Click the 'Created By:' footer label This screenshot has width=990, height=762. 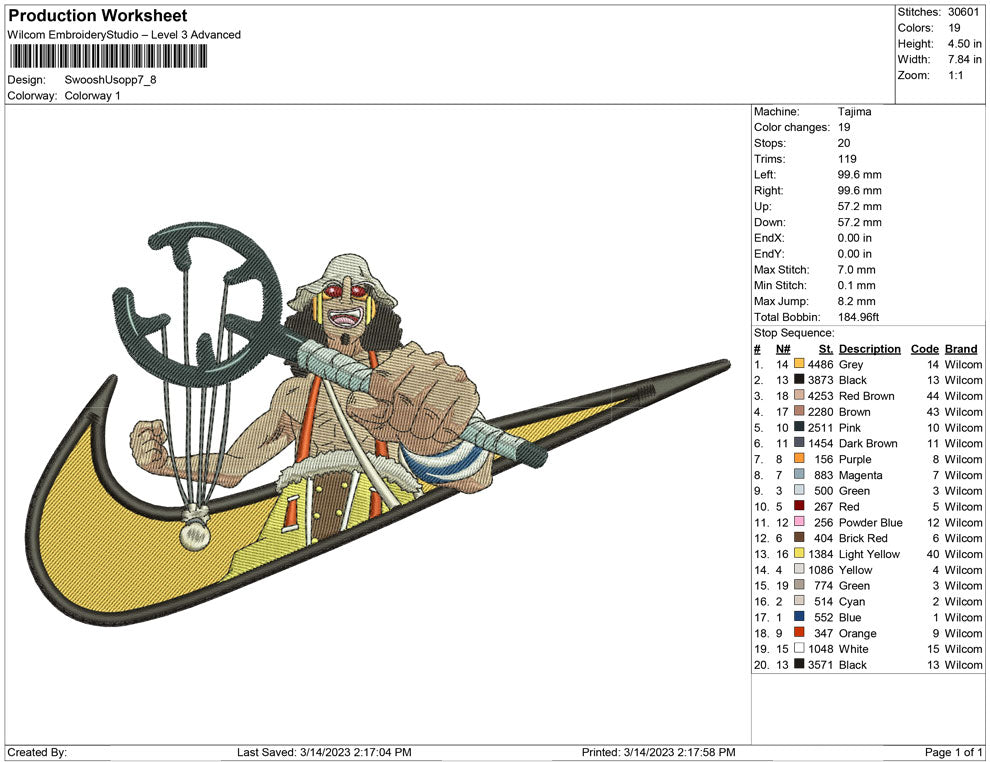click(37, 752)
